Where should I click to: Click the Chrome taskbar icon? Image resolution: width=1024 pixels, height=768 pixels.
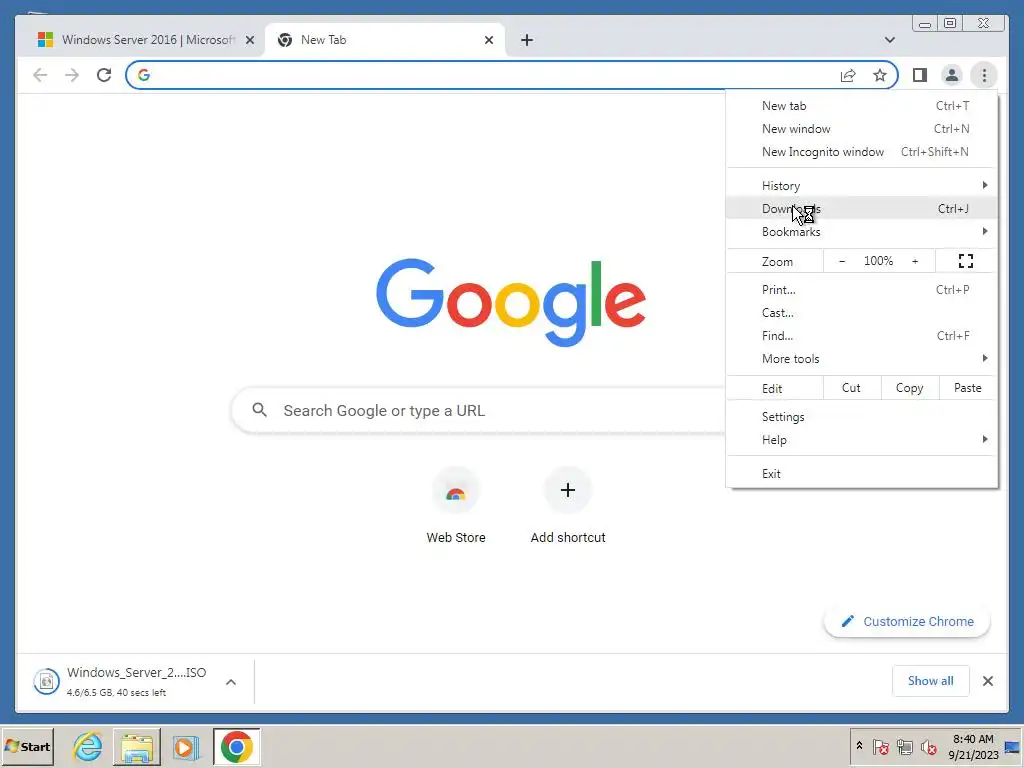[236, 746]
